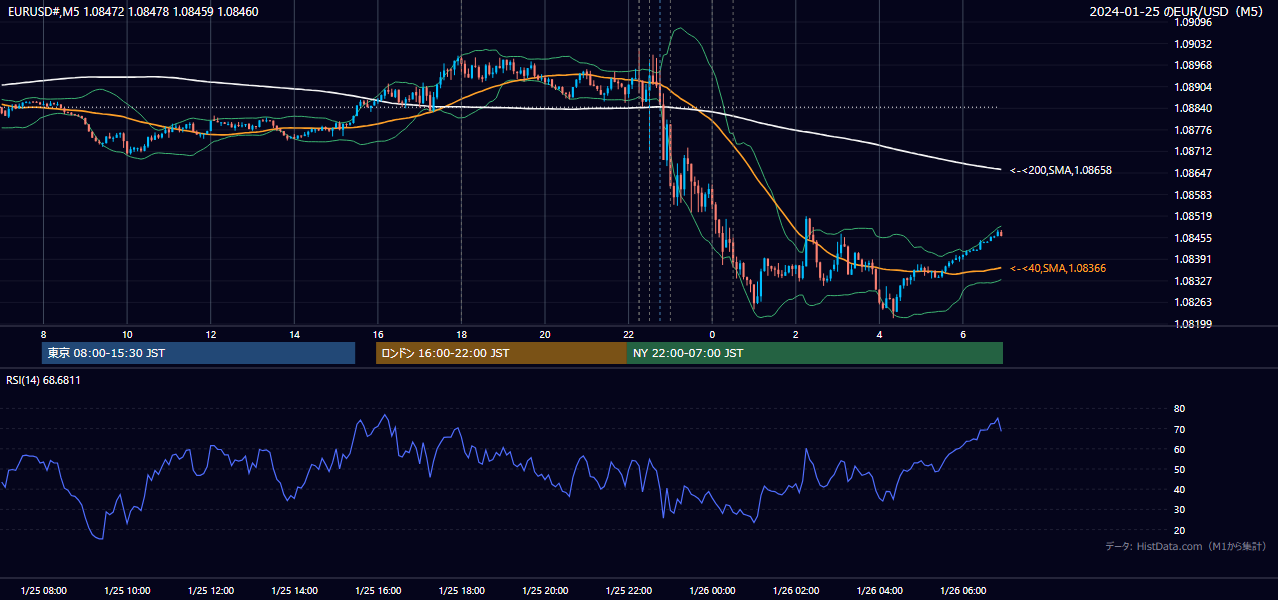Click price axis value 1.09032
Viewport: 1278px width, 600px height.
click(x=1192, y=44)
